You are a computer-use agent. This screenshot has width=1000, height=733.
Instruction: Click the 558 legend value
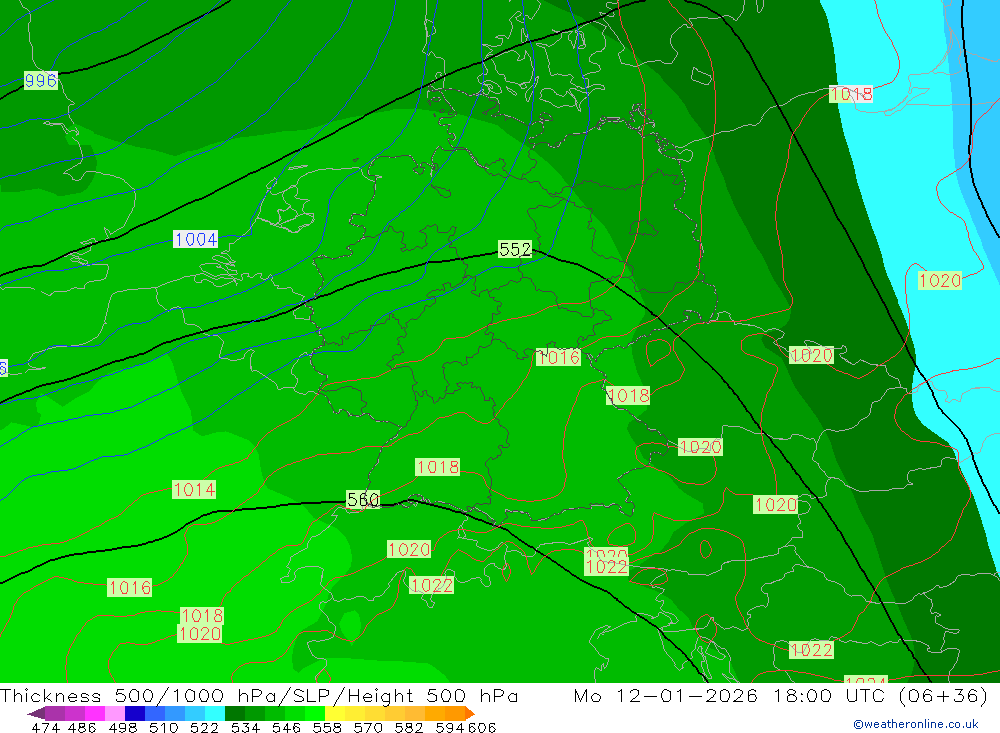pos(327,727)
